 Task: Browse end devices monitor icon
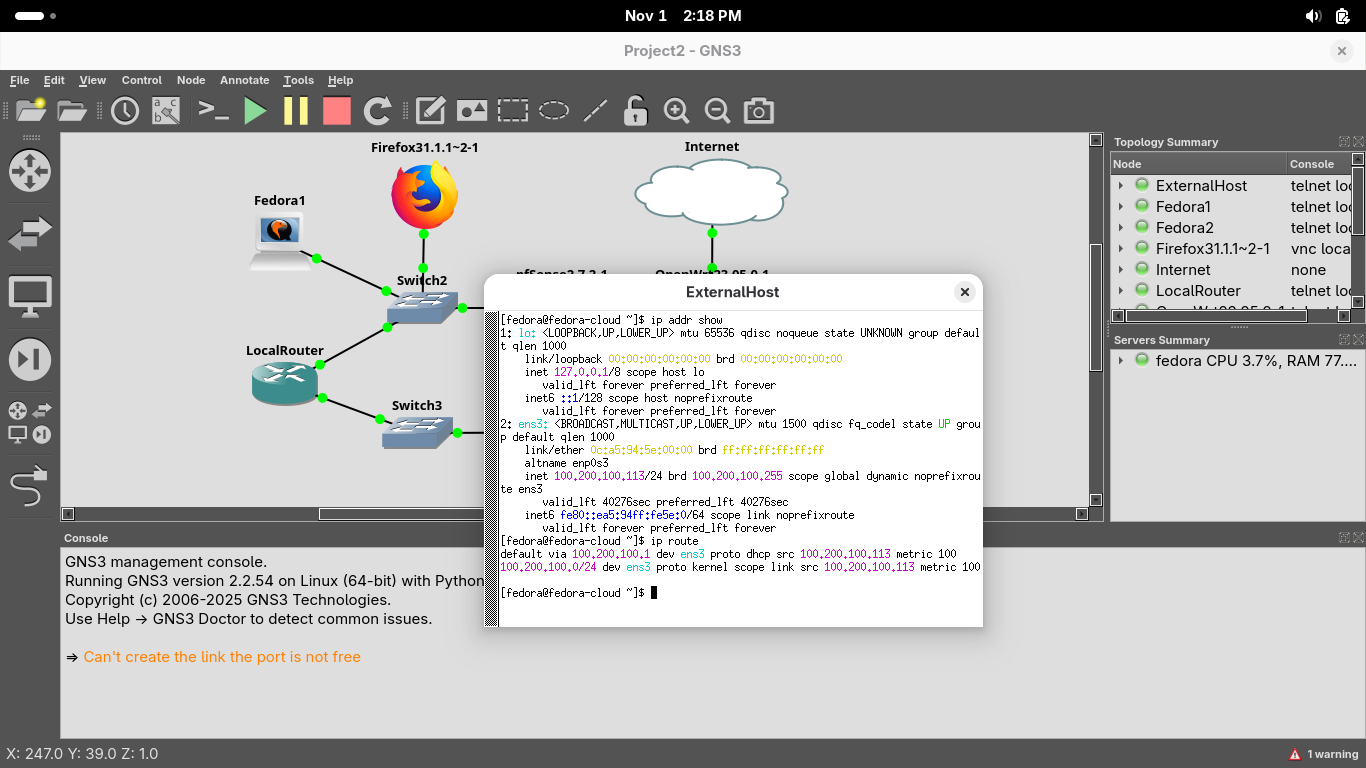click(29, 297)
